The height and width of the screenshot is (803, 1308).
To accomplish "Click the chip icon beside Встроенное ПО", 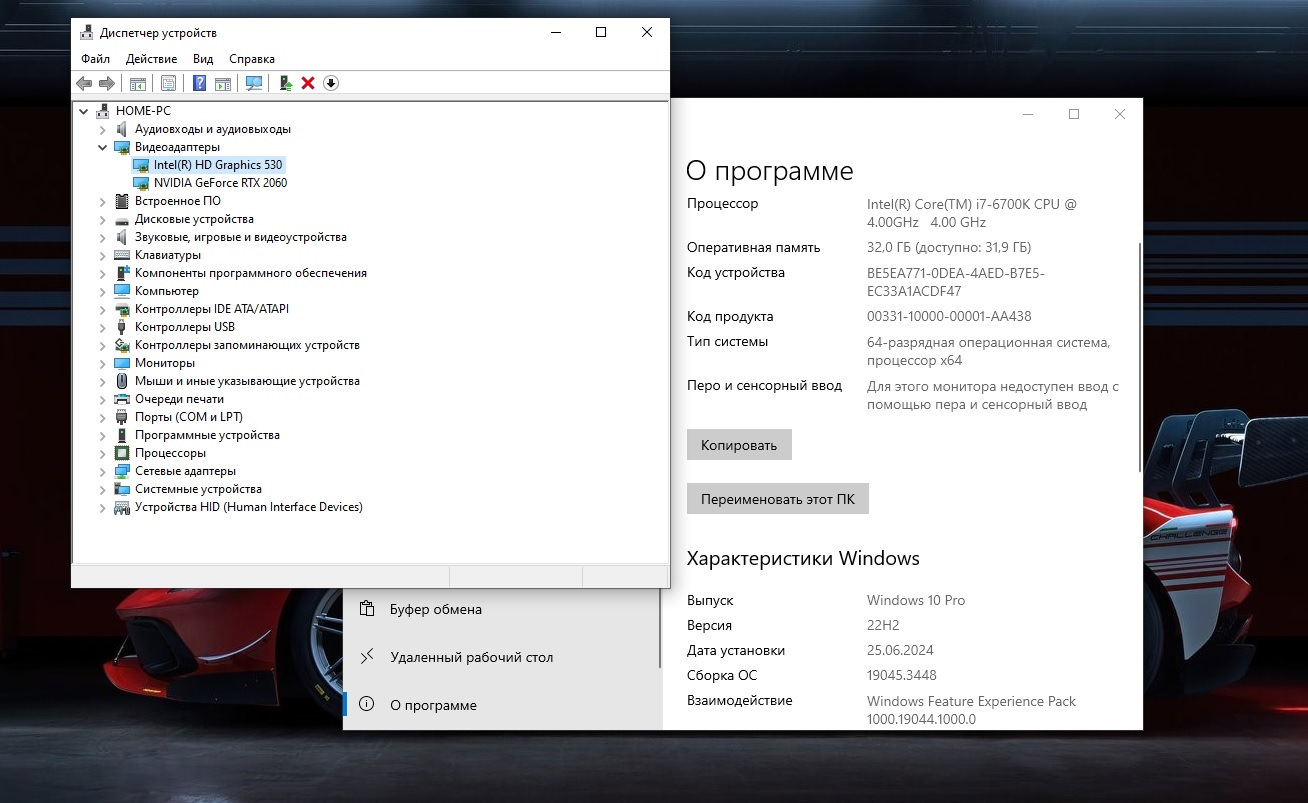I will point(122,201).
